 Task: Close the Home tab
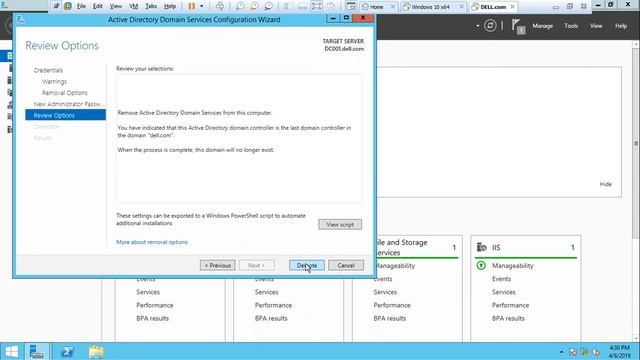coord(393,7)
